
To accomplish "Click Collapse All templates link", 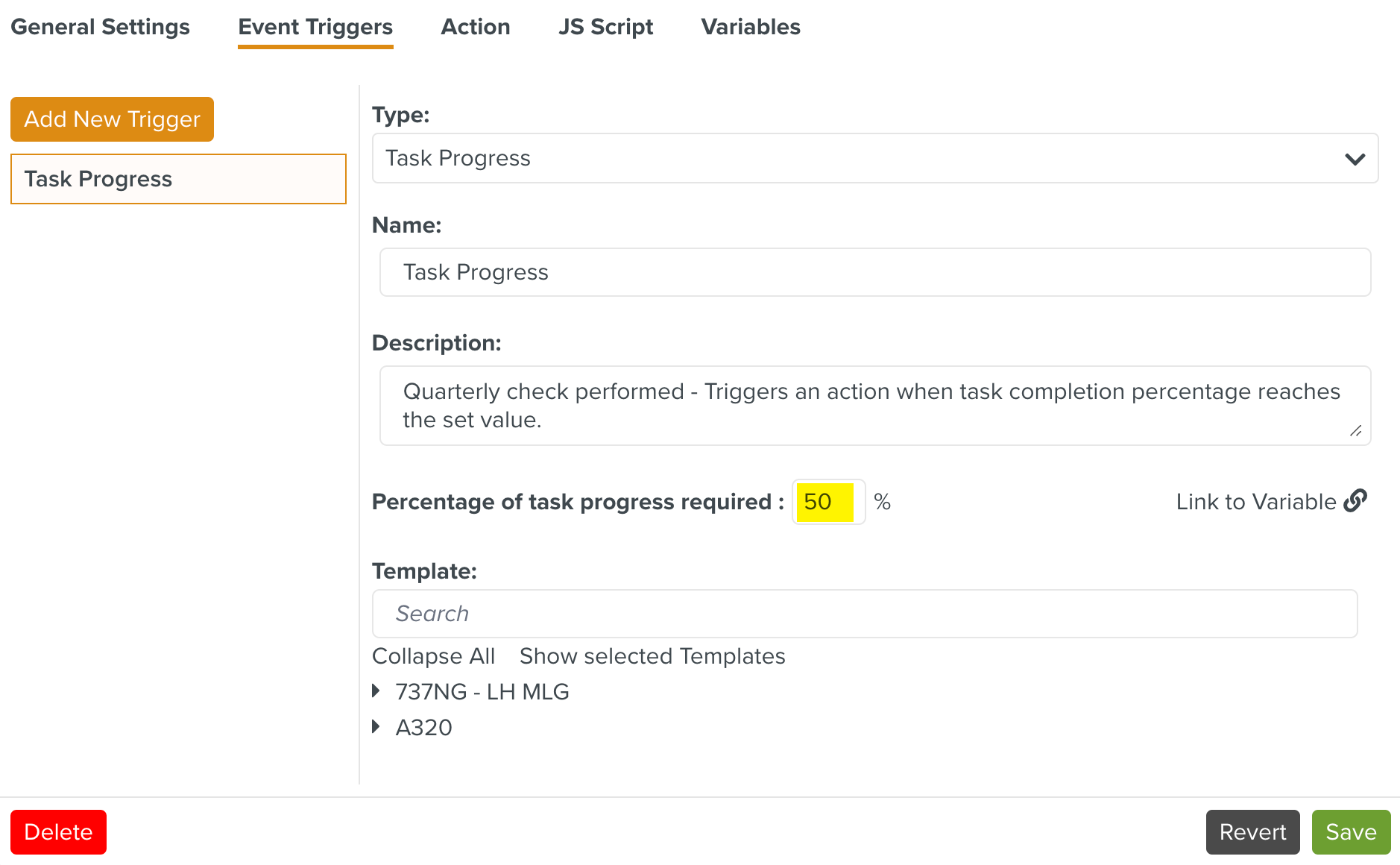I will point(433,656).
